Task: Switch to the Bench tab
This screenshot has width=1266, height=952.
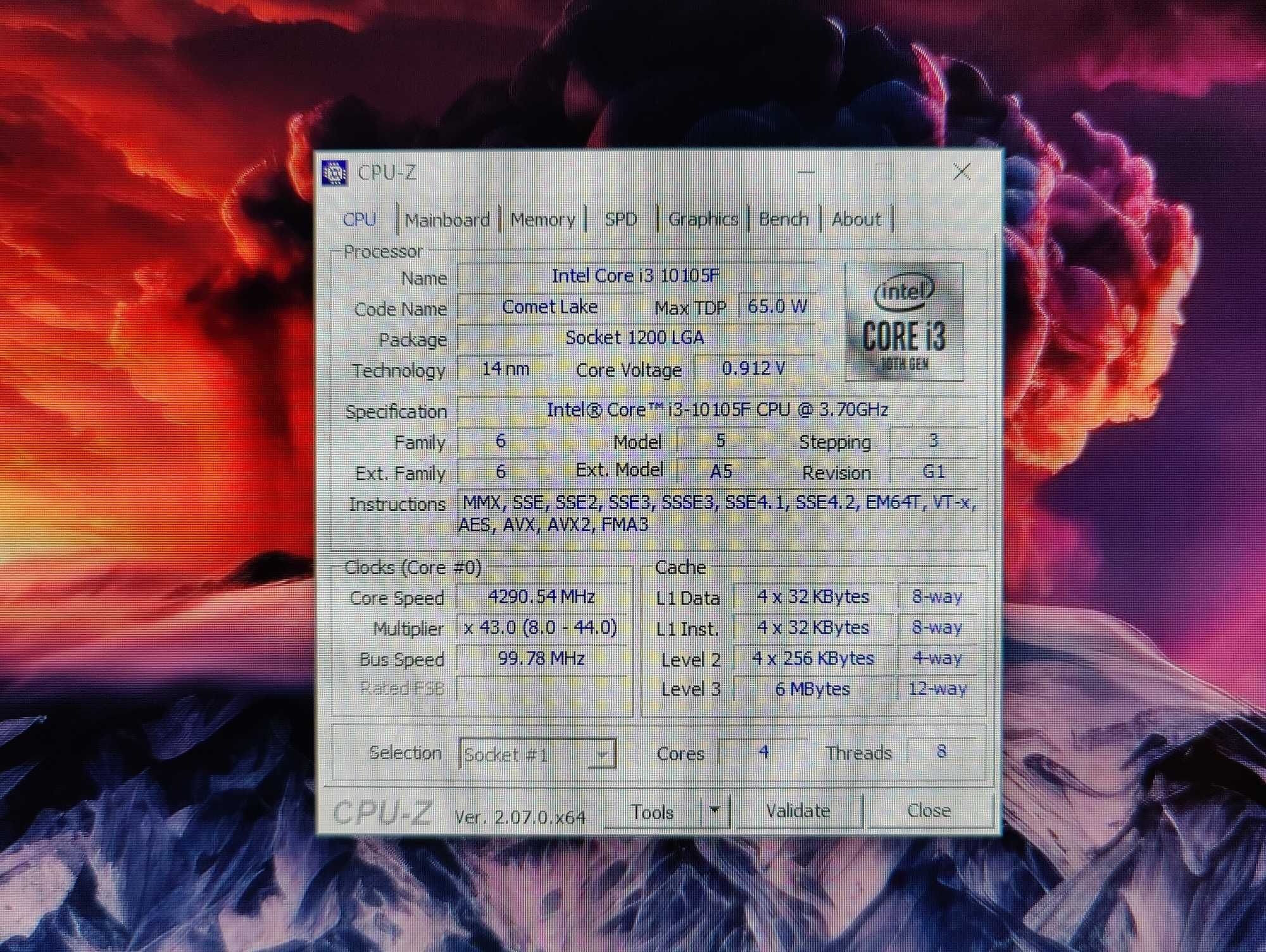Action: pyautogui.click(x=784, y=219)
